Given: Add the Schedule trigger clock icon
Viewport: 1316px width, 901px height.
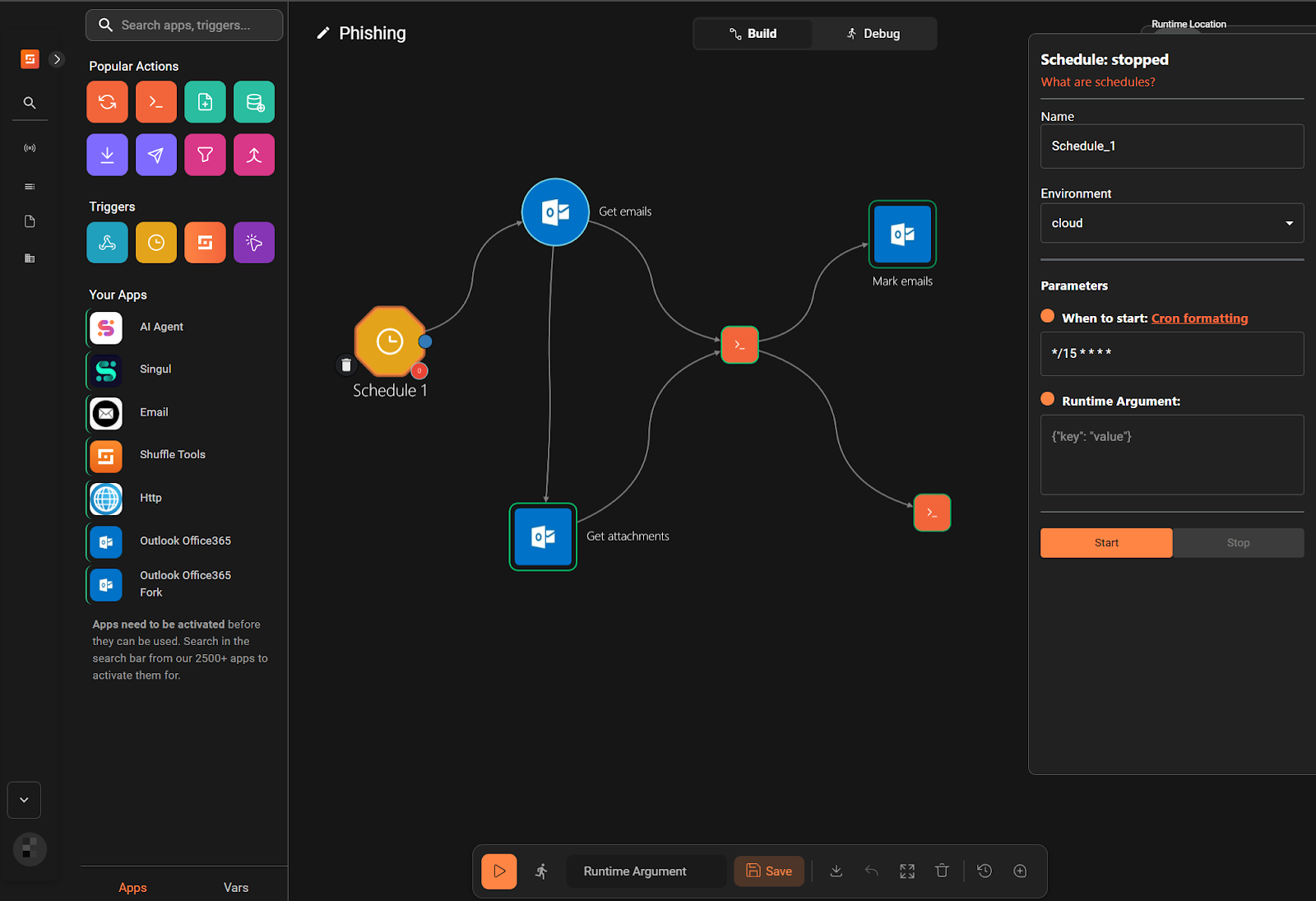Looking at the screenshot, I should (155, 242).
